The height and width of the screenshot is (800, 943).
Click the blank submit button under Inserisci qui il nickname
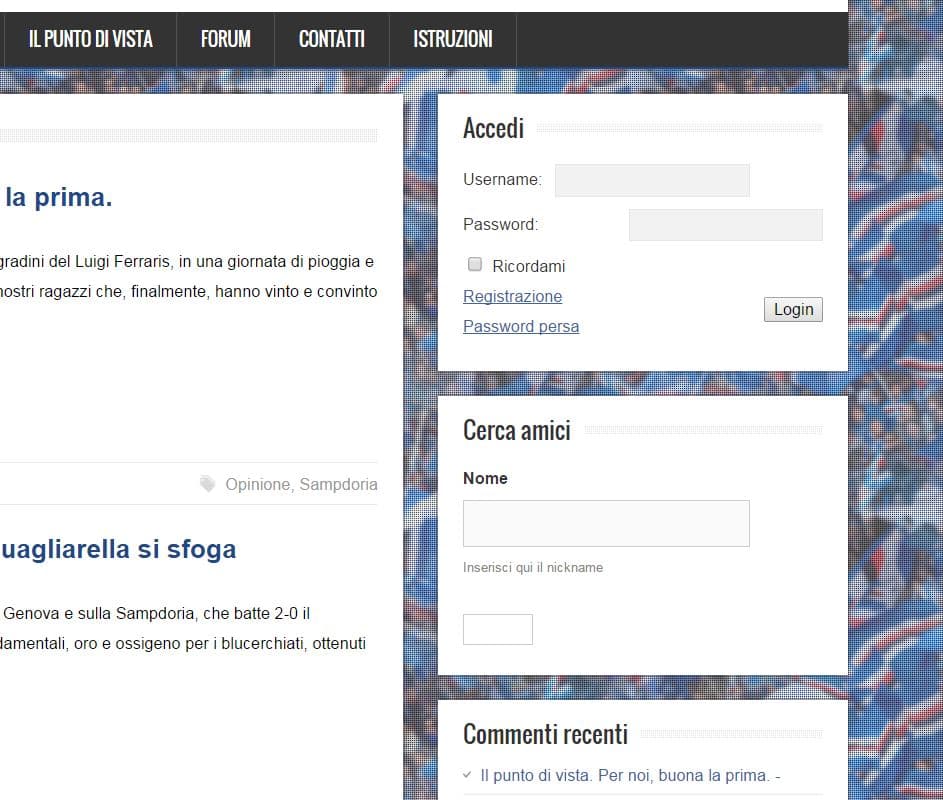coord(497,629)
